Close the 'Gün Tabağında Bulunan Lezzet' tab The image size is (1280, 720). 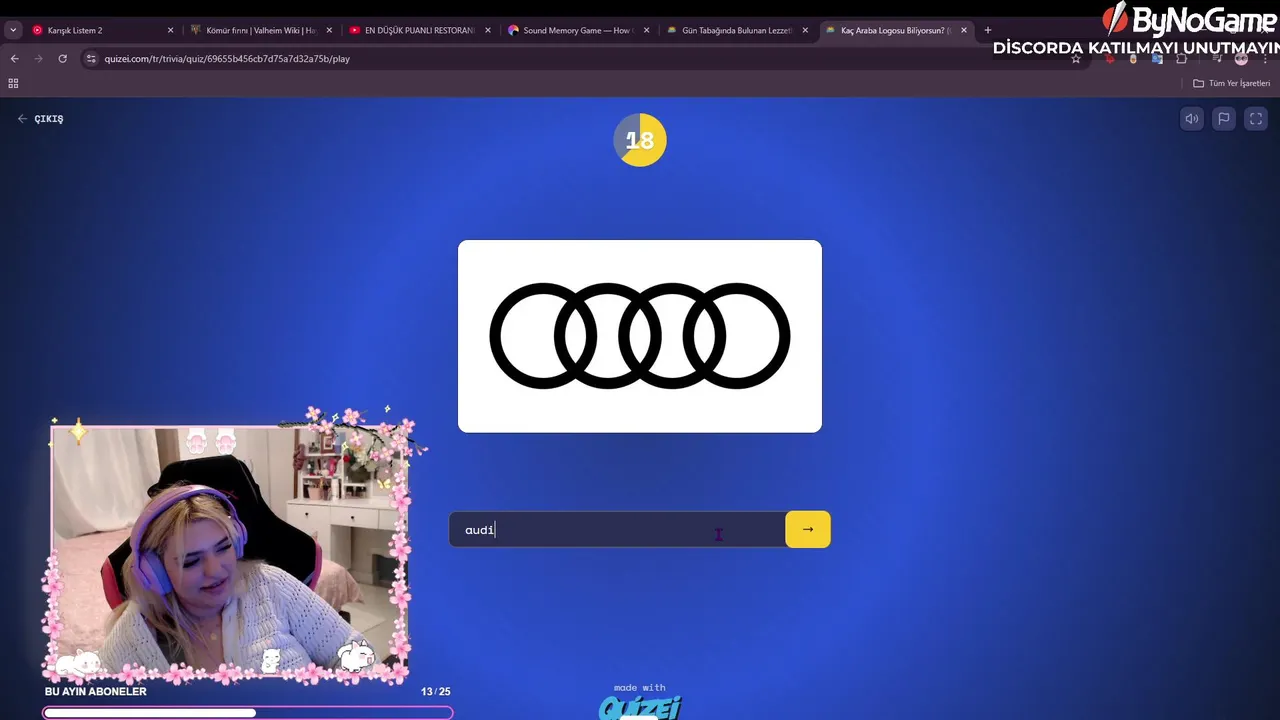pyautogui.click(x=805, y=30)
